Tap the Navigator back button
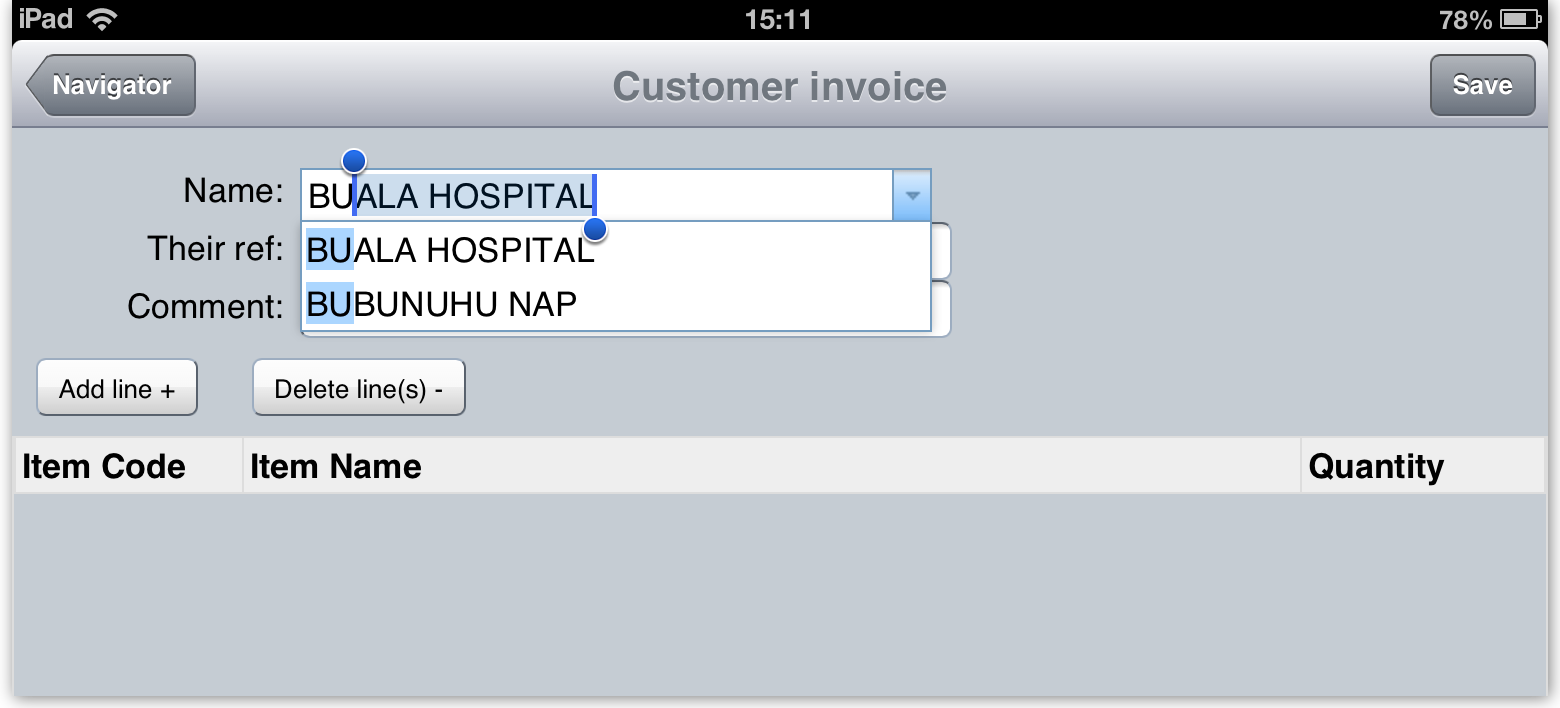The image size is (1560, 708). tap(111, 86)
